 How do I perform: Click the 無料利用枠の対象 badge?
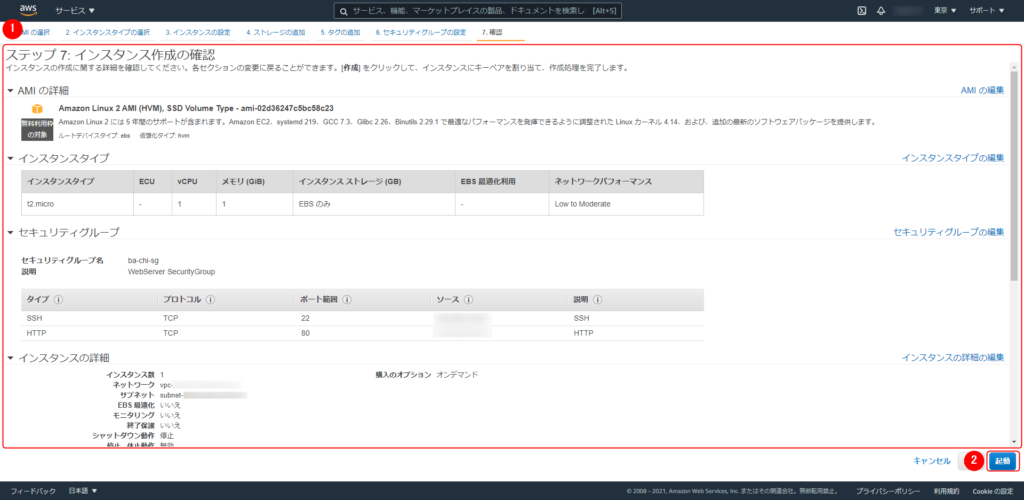[x=37, y=129]
